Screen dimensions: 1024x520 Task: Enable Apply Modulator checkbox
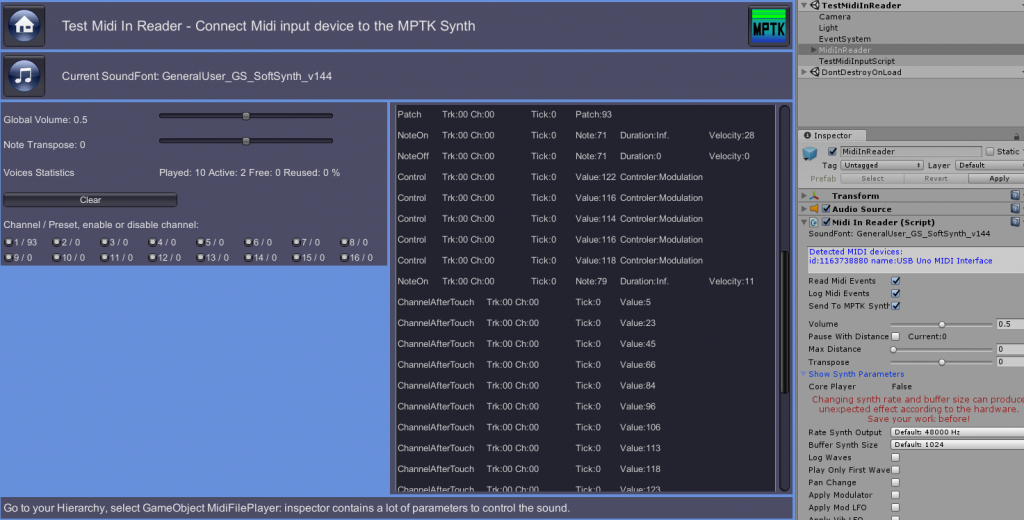point(895,495)
